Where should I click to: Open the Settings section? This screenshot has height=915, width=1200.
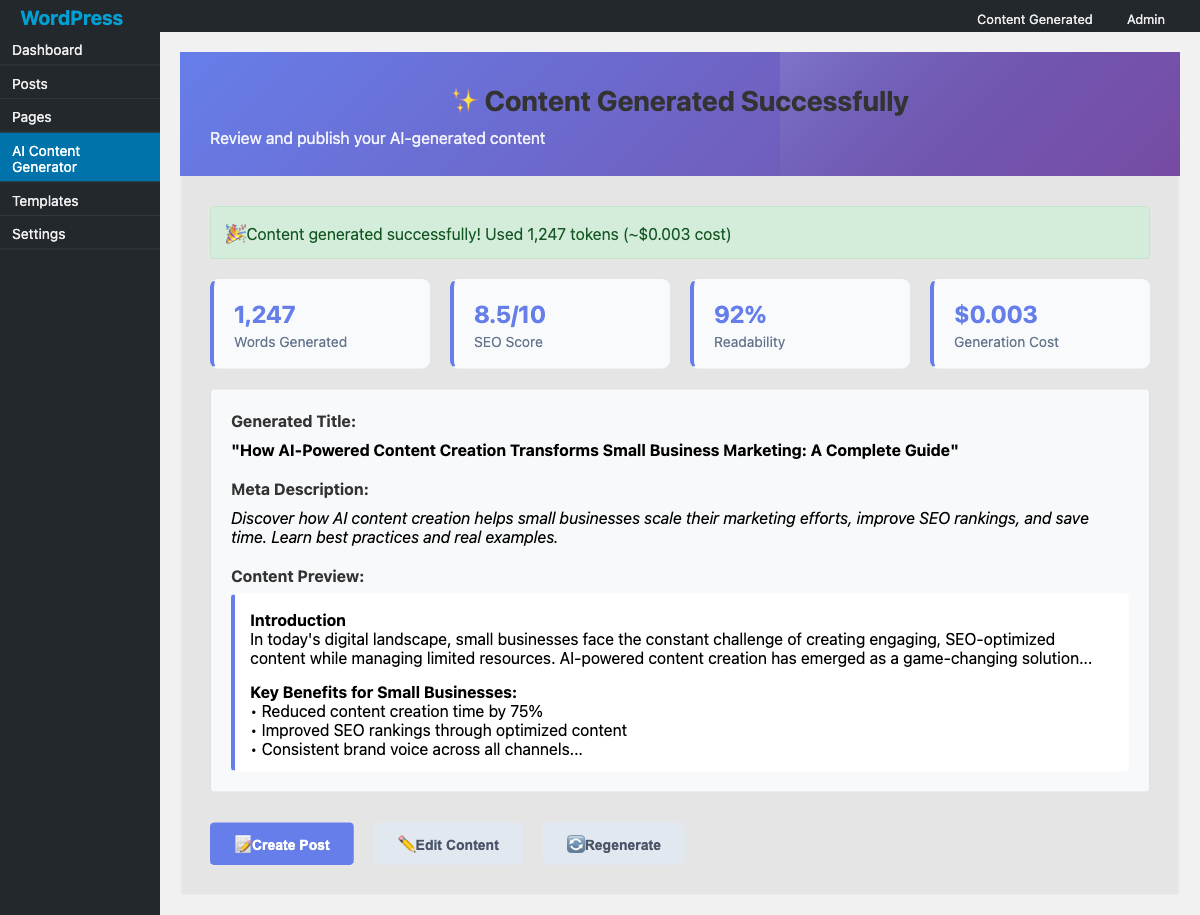[x=38, y=234]
